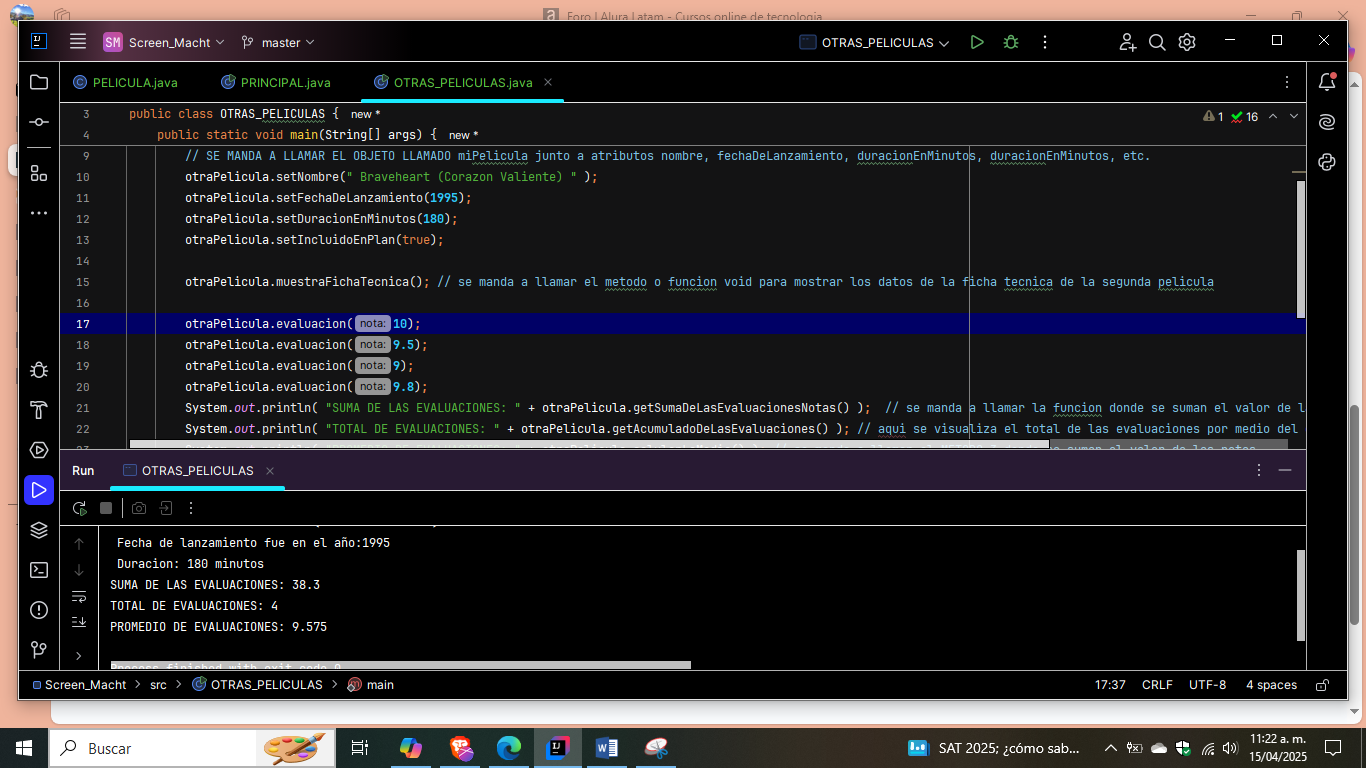
Task: Close OTRAS_PELICULAS Run panel tab
Action: (x=270, y=470)
